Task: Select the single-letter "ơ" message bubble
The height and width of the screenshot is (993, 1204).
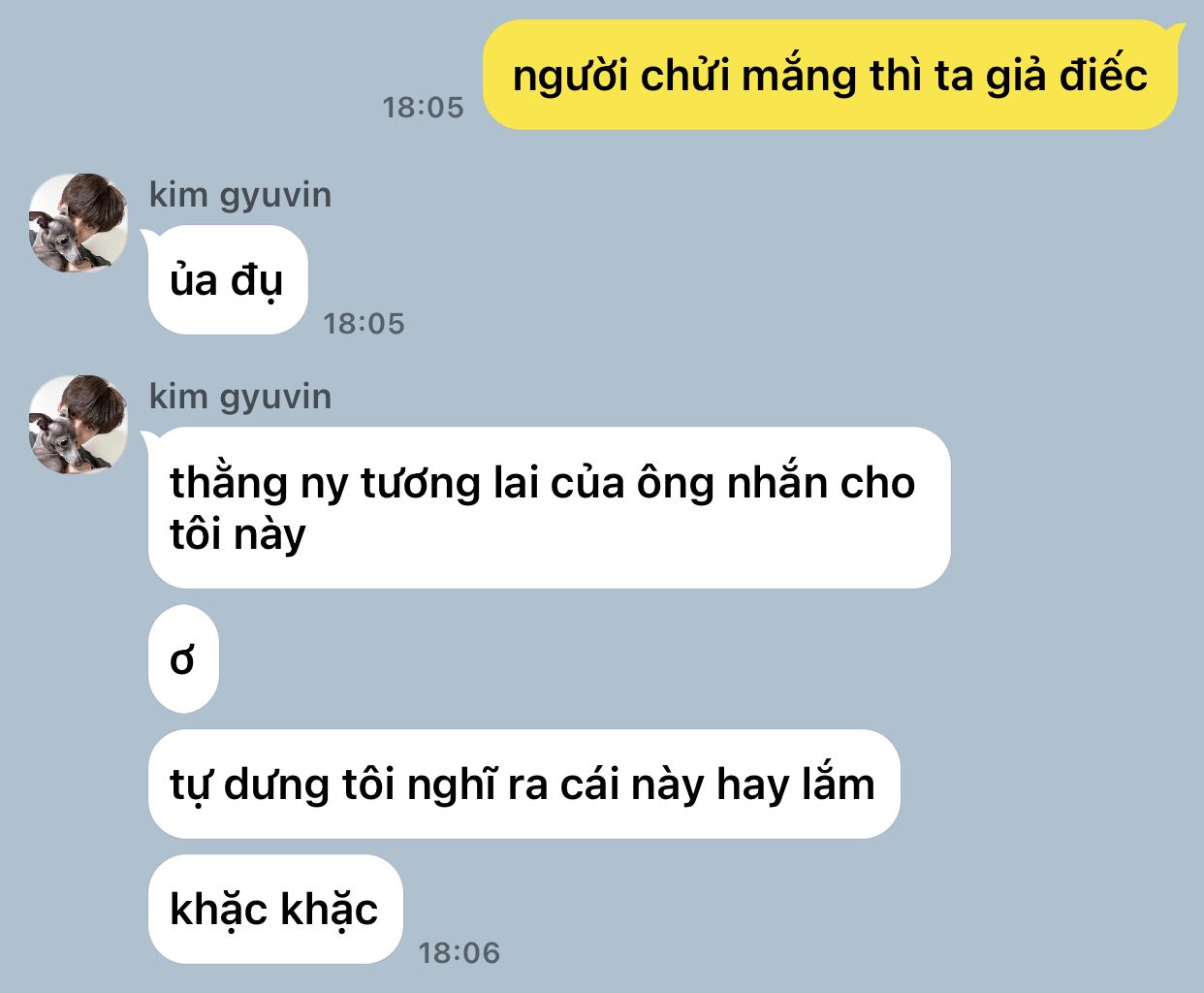Action: 183,659
